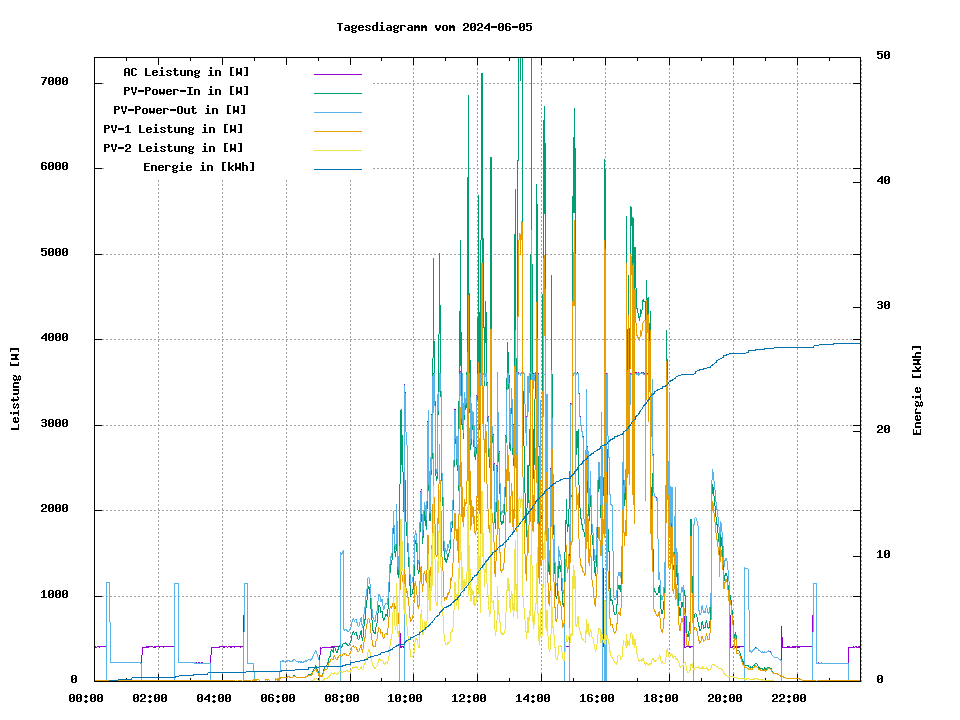Select the 22:00 time axis tick label
Viewport: 960px width, 720px height.
pyautogui.click(x=789, y=698)
